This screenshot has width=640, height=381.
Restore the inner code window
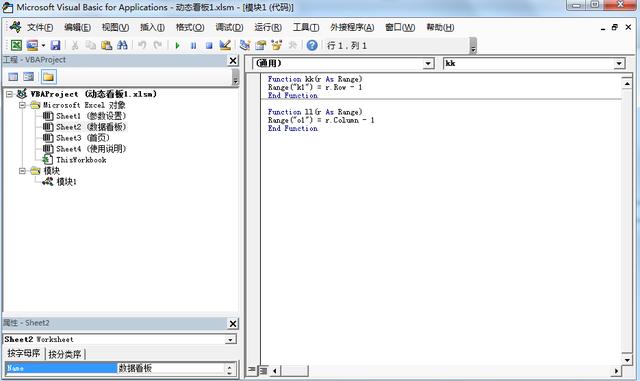point(615,27)
